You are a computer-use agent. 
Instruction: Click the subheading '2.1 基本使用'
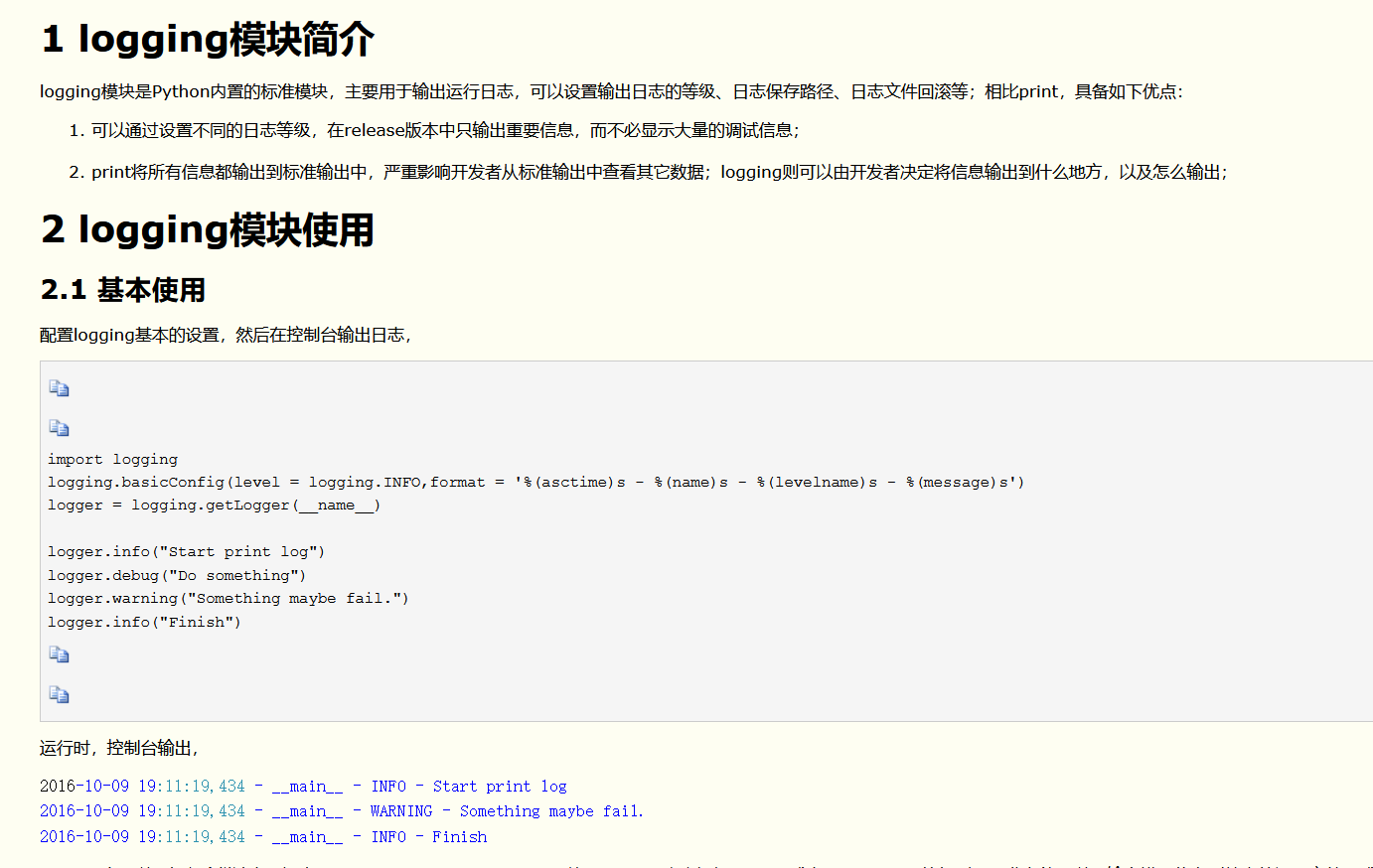pyautogui.click(x=123, y=290)
